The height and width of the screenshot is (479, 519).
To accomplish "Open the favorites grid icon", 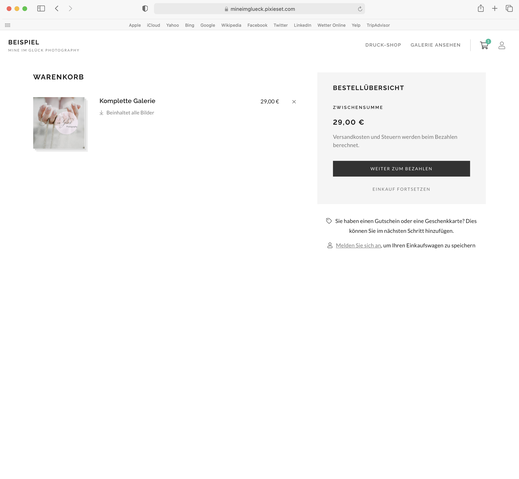I will 8,25.
